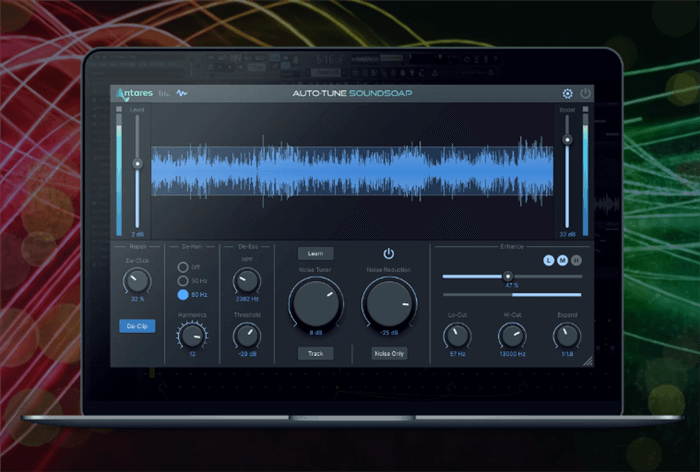Click the 32 dB boost value
This screenshot has width=700, height=472.
(x=567, y=234)
